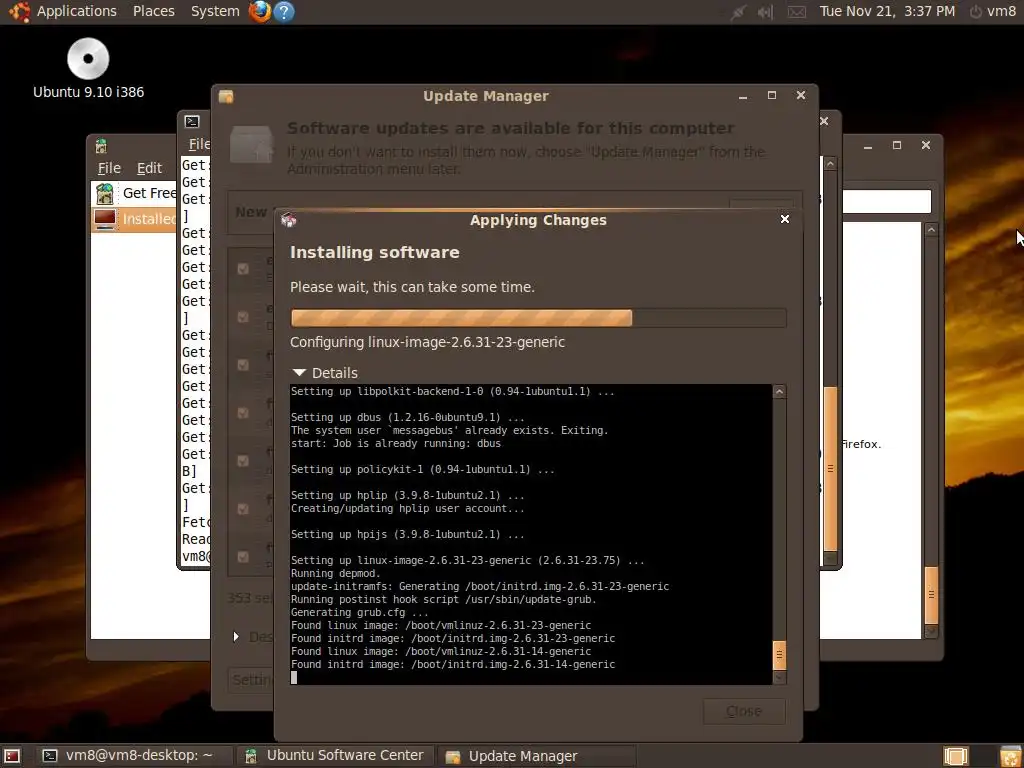The height and width of the screenshot is (768, 1024).
Task: Click the Update Manager title bar icon
Action: coord(226,96)
